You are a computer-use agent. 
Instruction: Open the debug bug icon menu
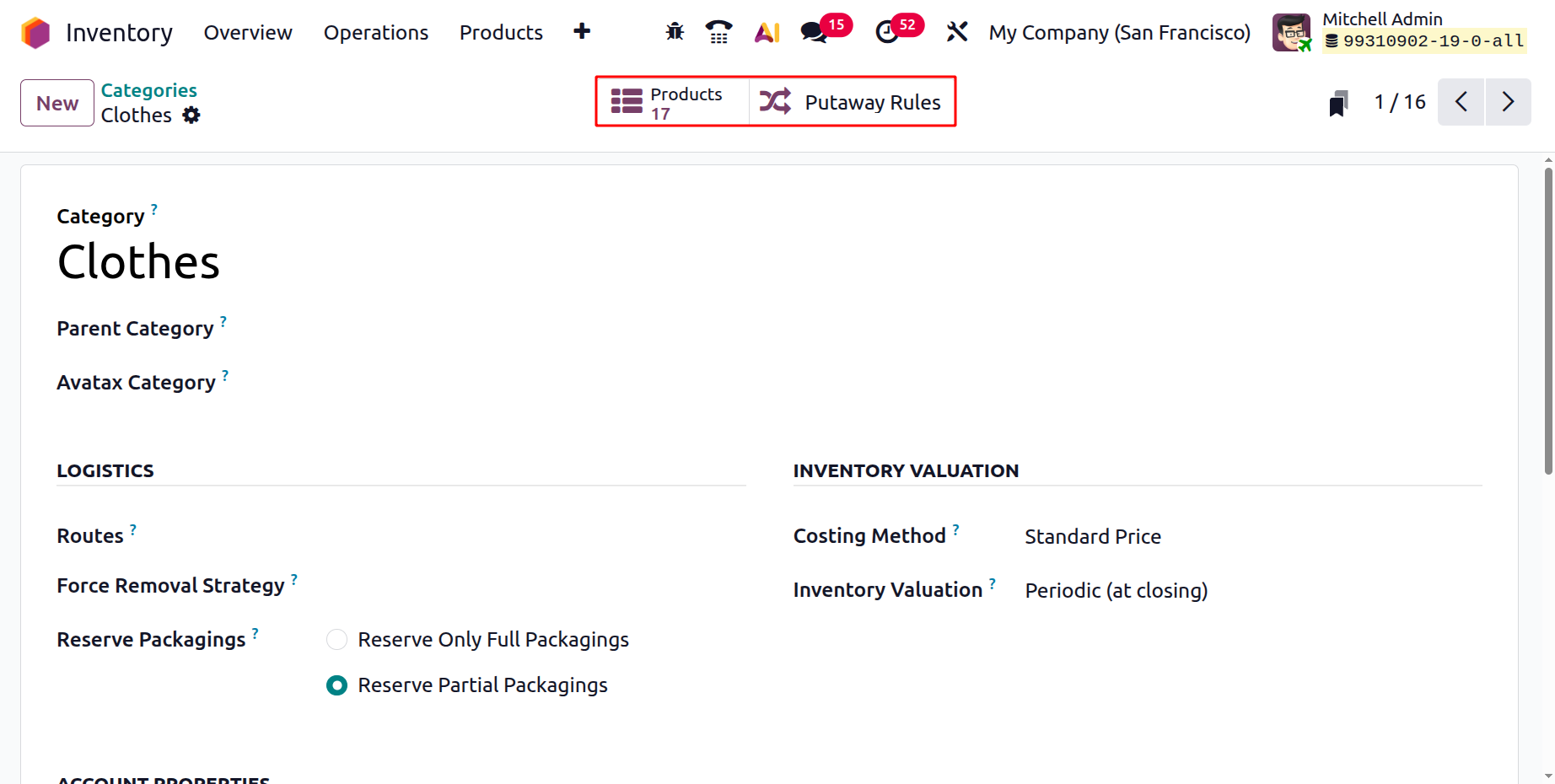(675, 32)
